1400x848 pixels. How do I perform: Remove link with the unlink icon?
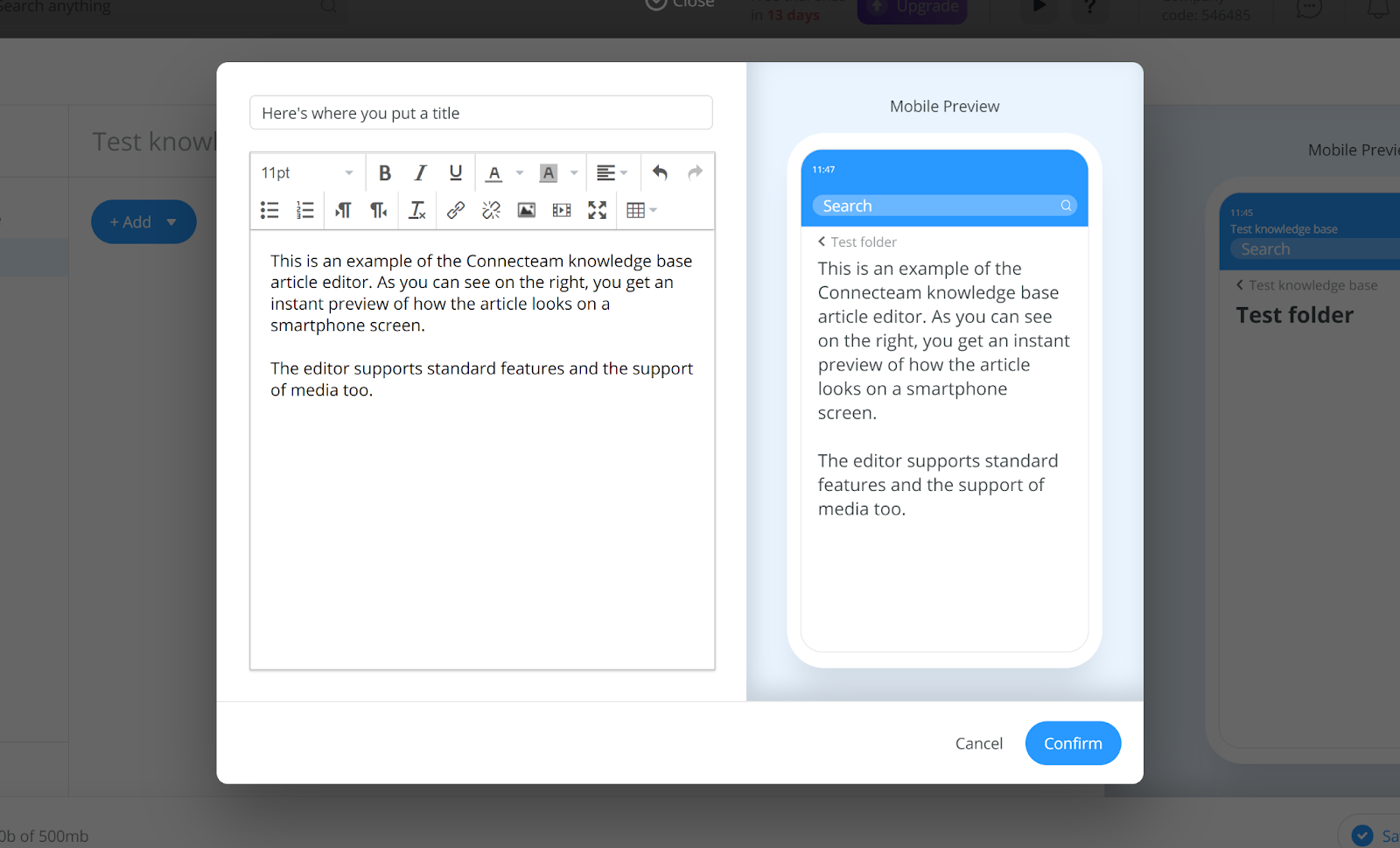(x=491, y=210)
